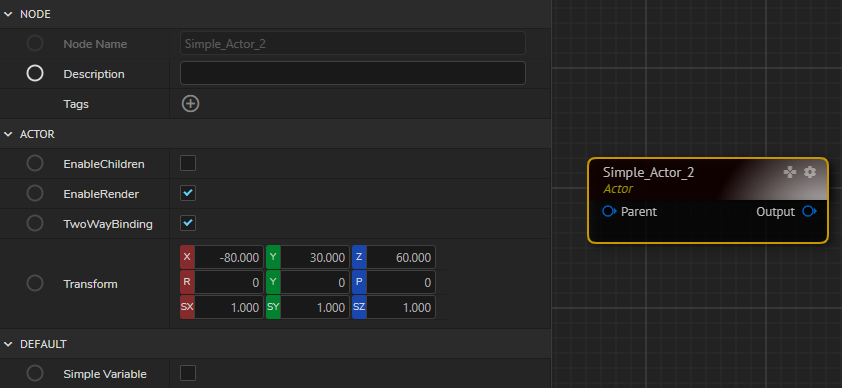Screen dimensions: 842x388
Task: Click the NODE section header text
Action: point(35,14)
